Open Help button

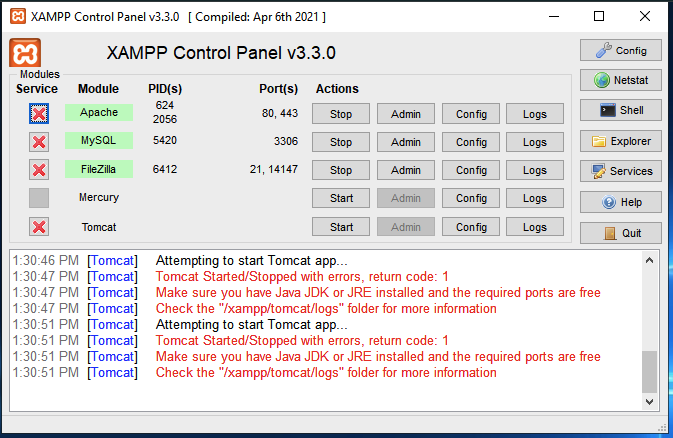click(621, 202)
